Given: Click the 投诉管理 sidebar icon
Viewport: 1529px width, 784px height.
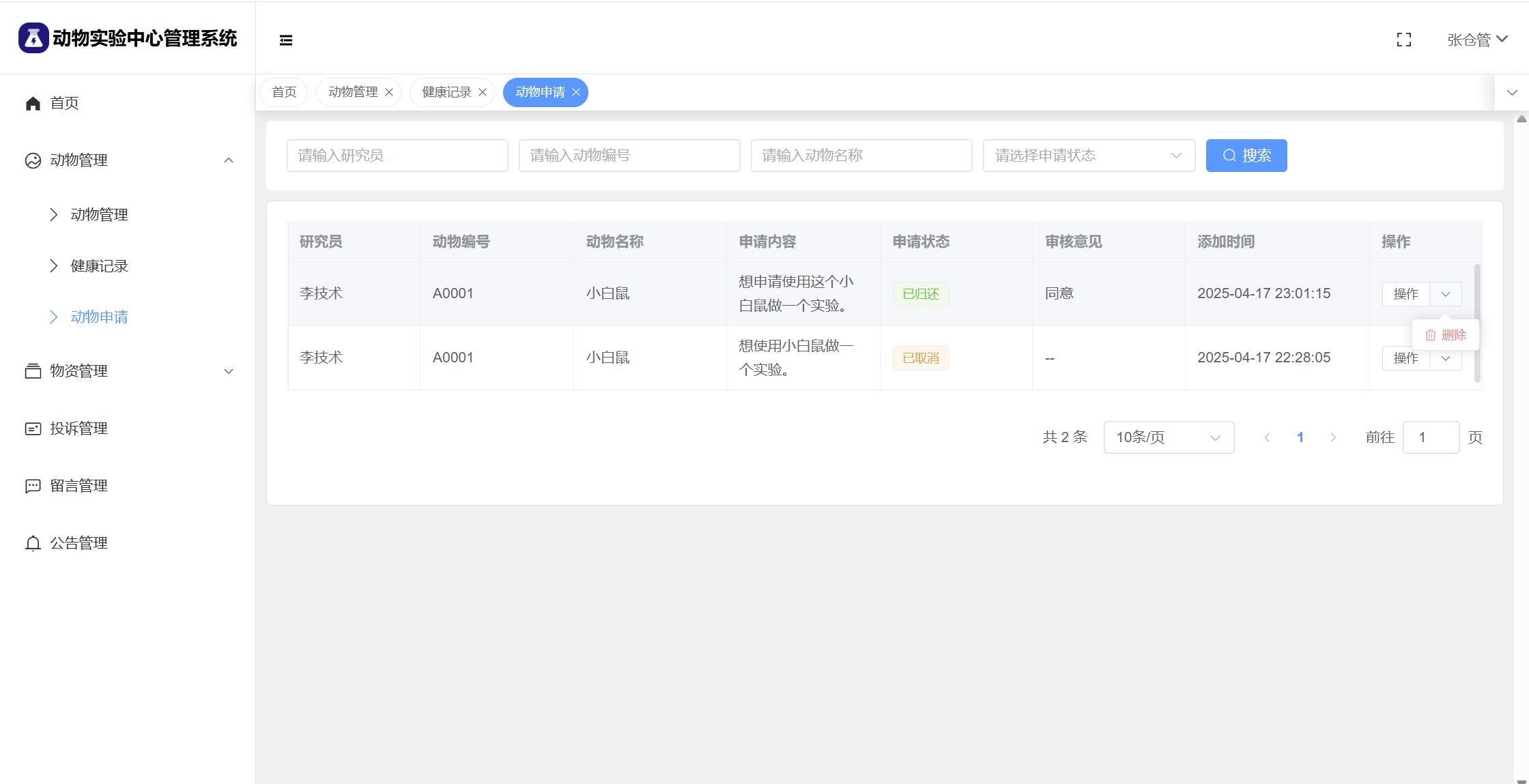Looking at the screenshot, I should pyautogui.click(x=33, y=429).
